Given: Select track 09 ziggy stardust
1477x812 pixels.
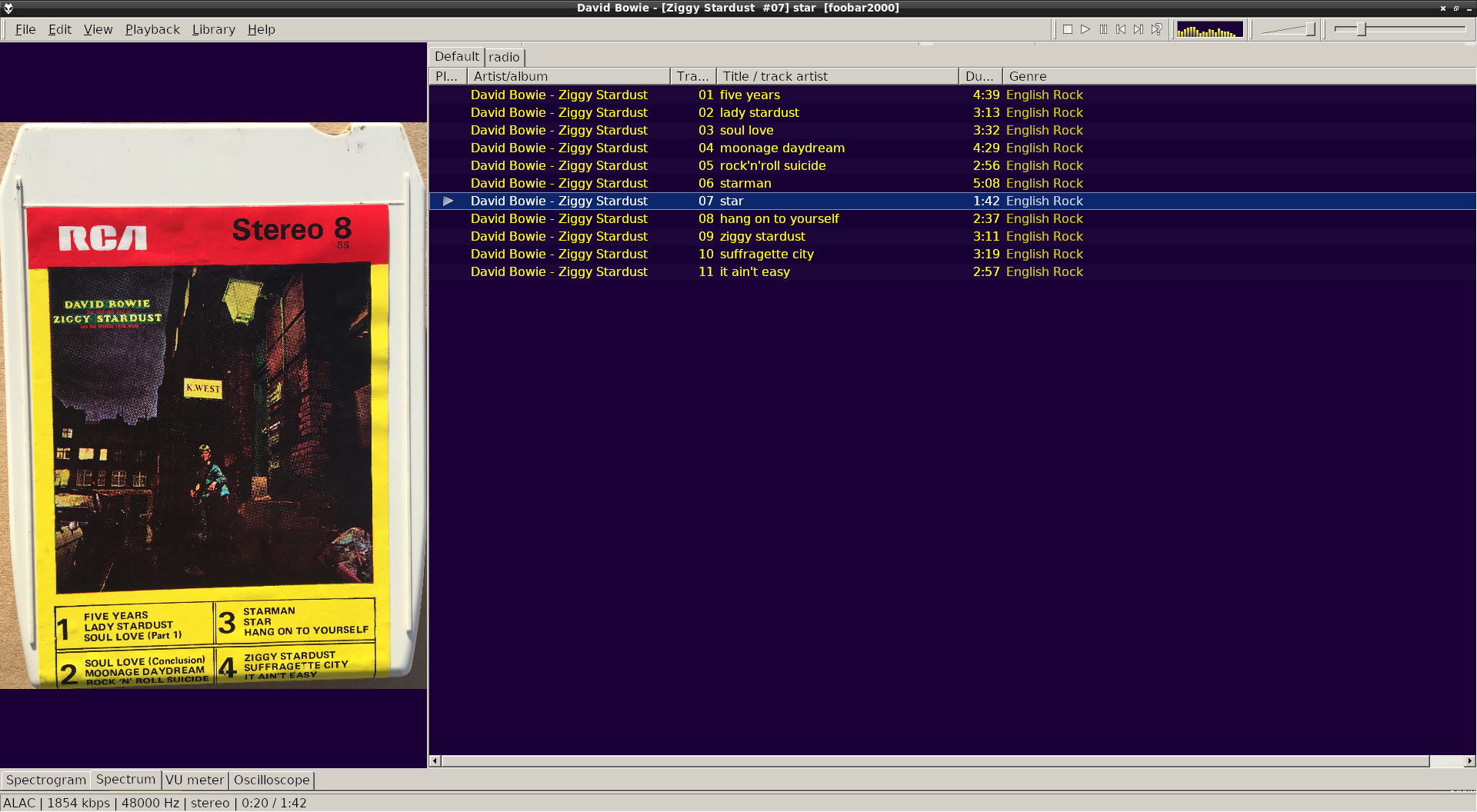Looking at the screenshot, I should pos(952,236).
